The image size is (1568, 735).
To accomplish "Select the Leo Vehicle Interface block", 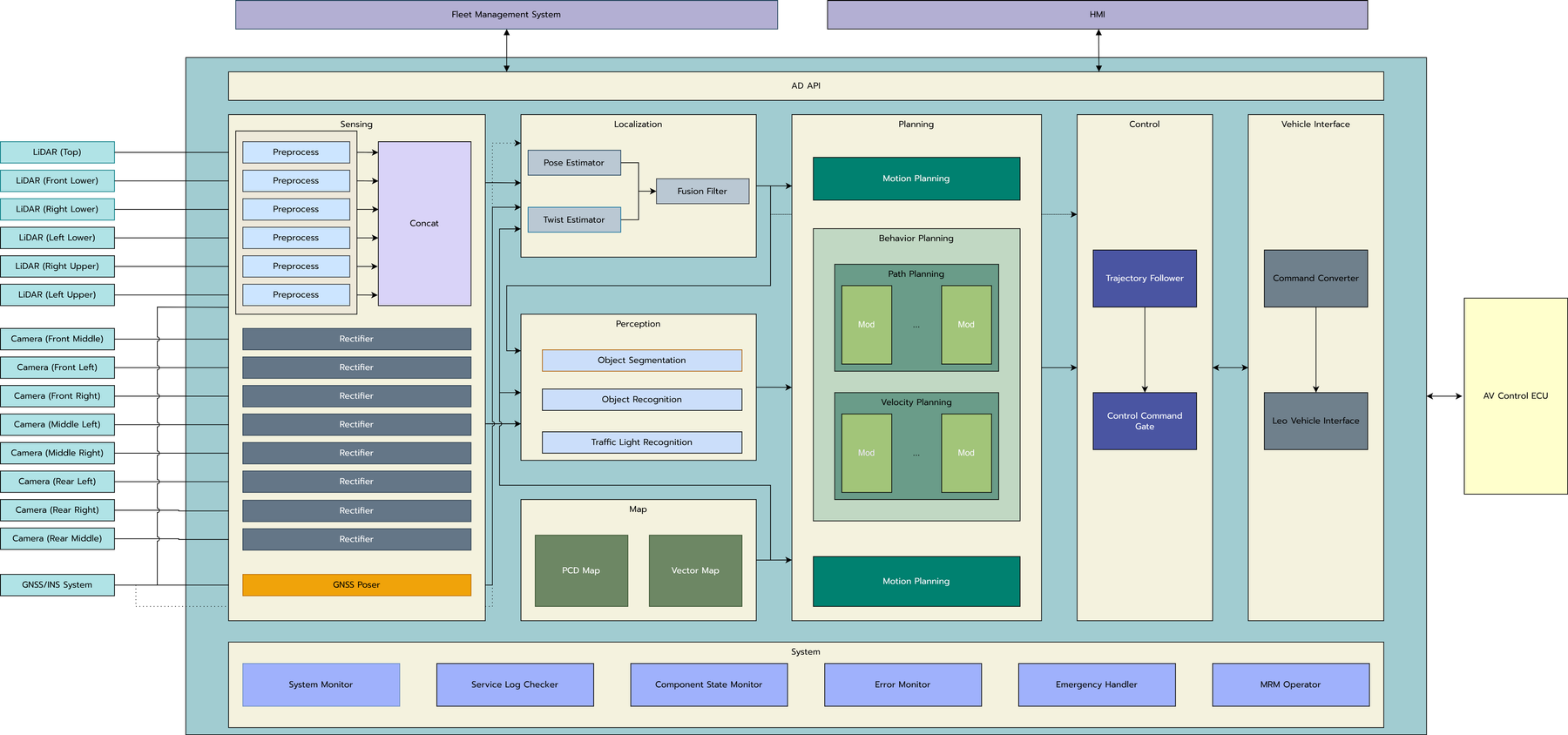I will point(1315,421).
